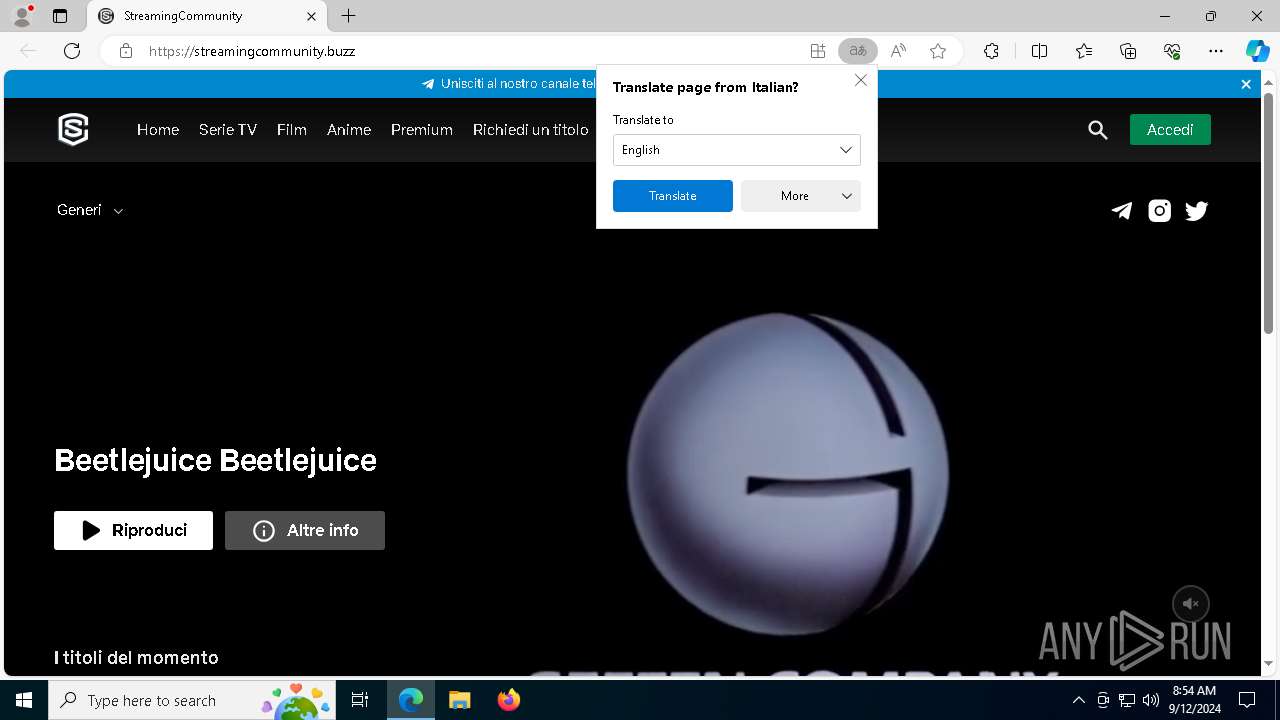Click Altre info button
This screenshot has width=1280, height=720.
click(305, 530)
